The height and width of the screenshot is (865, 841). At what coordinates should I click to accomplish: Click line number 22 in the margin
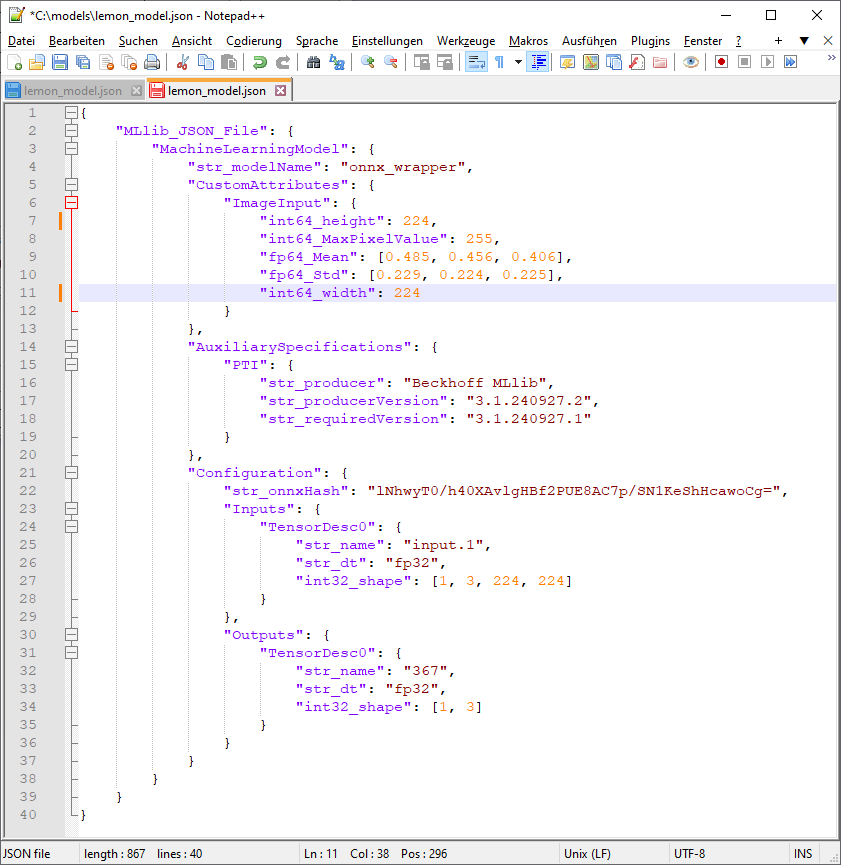pyautogui.click(x=28, y=491)
